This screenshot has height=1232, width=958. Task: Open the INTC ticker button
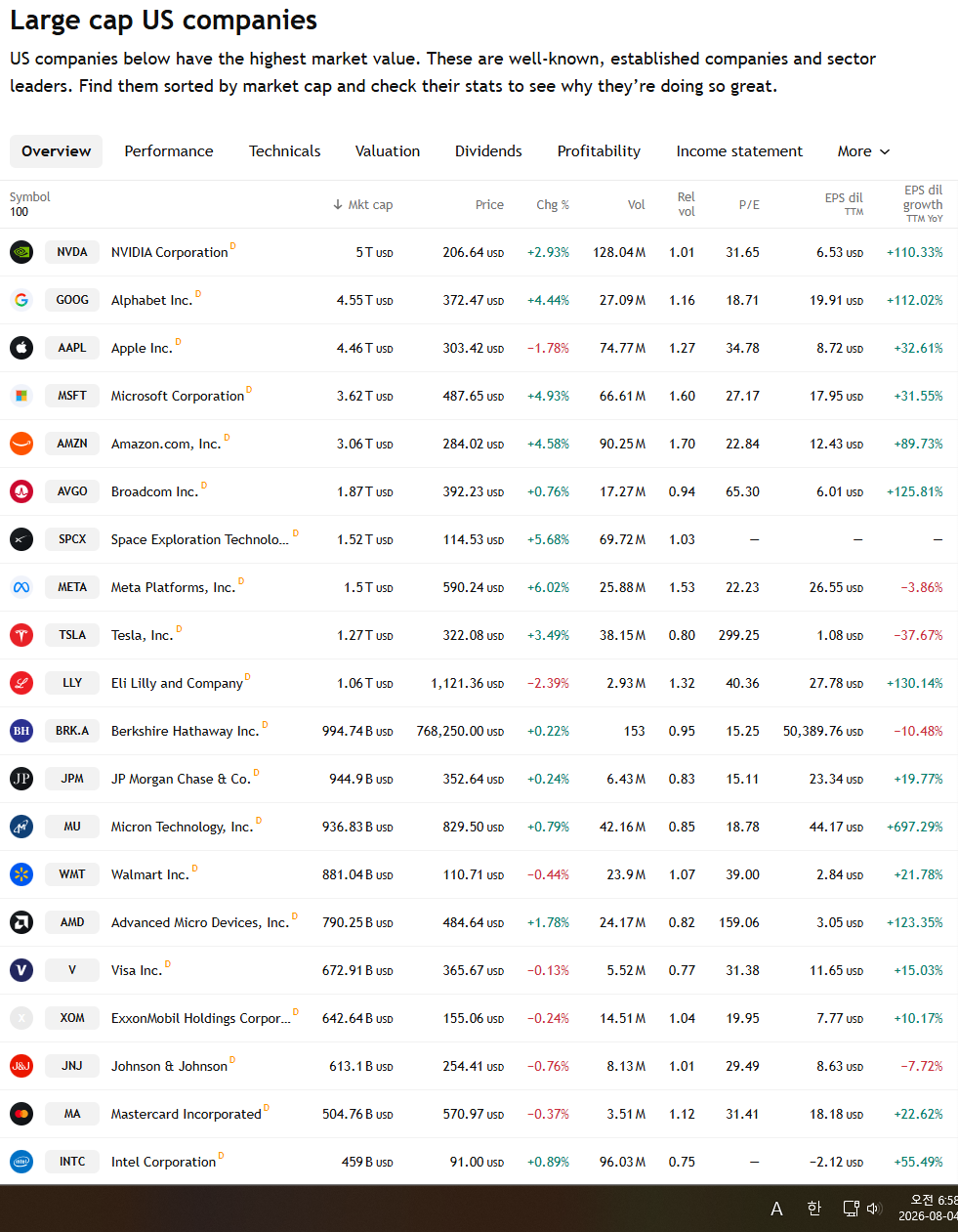(72, 1162)
